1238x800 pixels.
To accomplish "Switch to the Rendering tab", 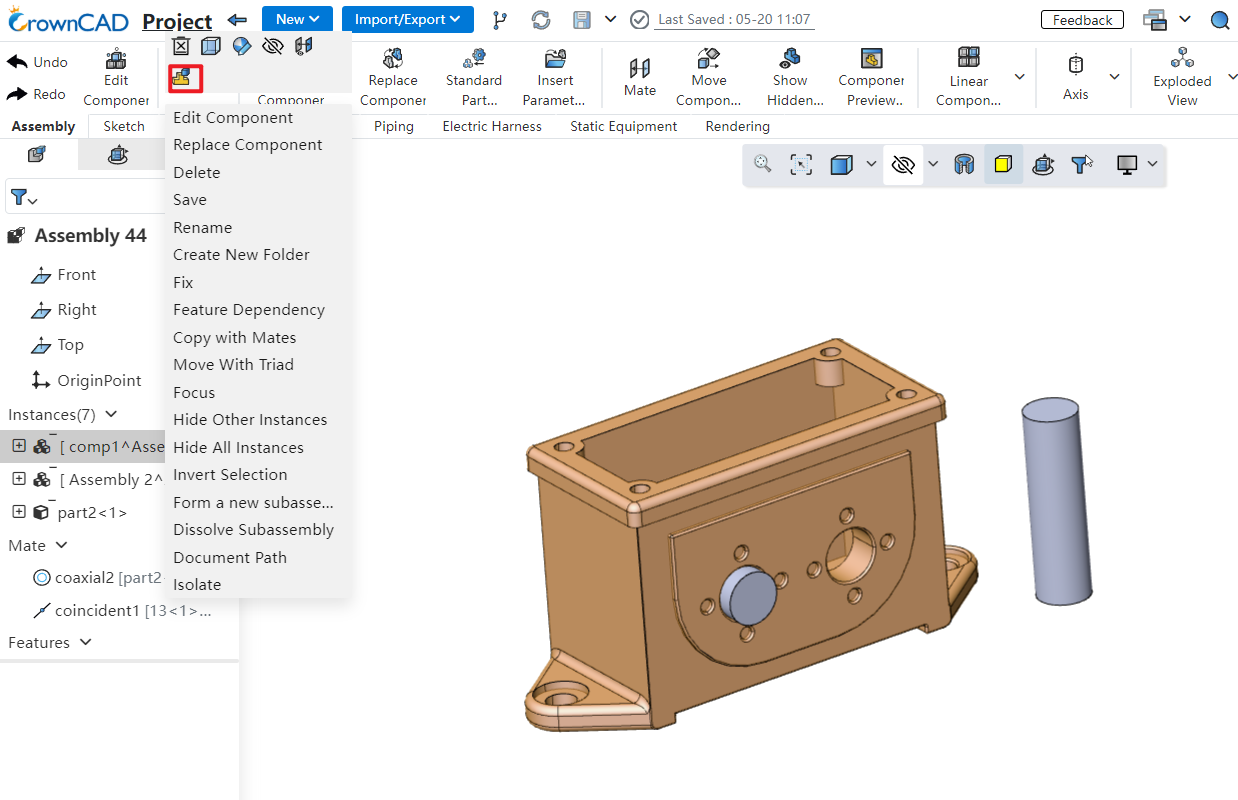I will tap(737, 126).
